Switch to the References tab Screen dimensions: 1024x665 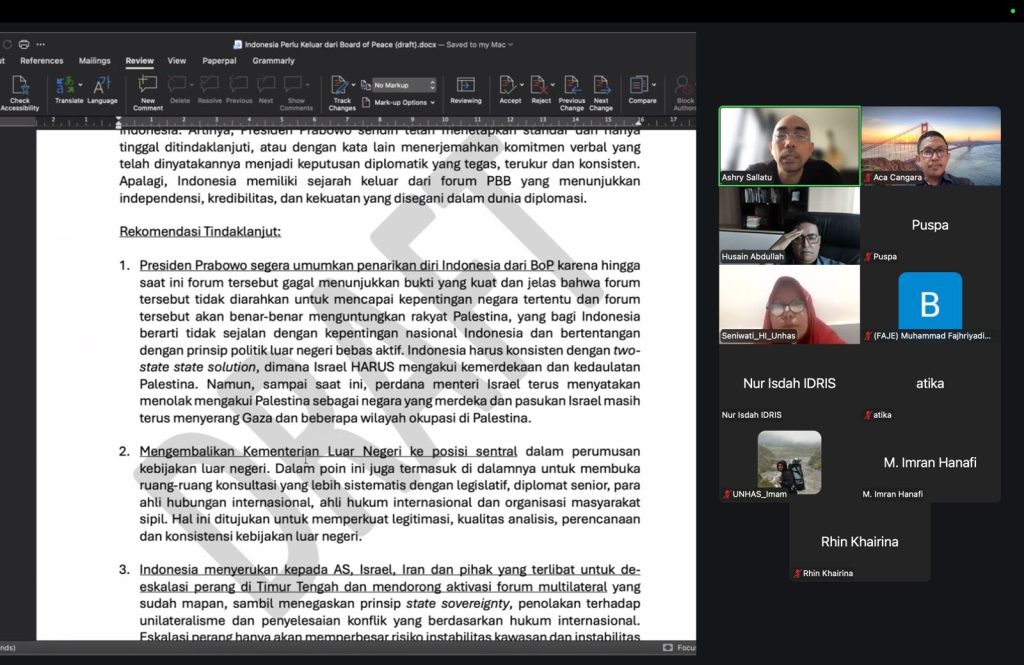[x=42, y=61]
